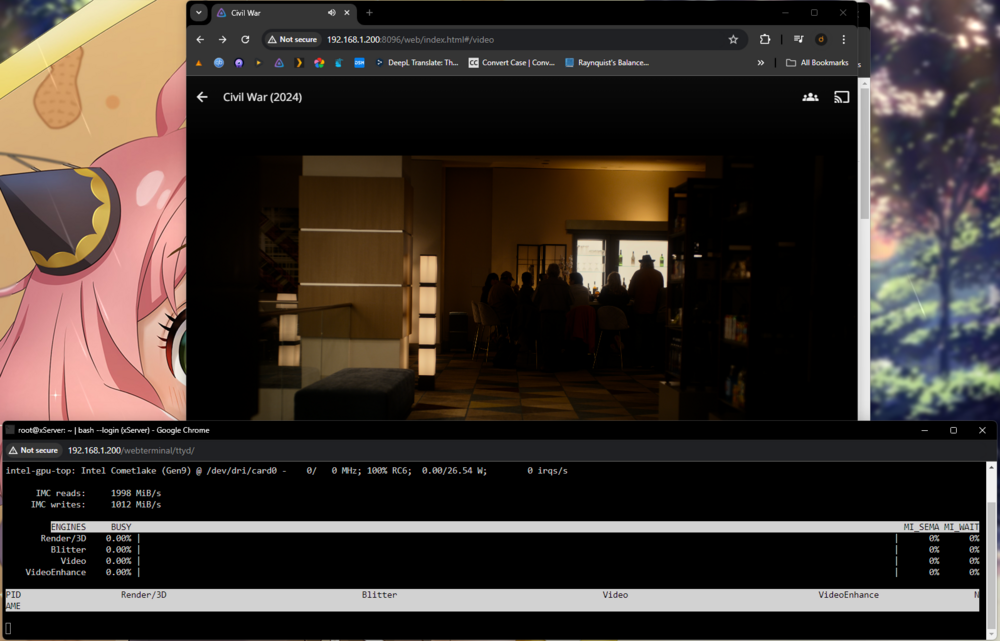Open Chrome three-dot menu

coord(844,40)
